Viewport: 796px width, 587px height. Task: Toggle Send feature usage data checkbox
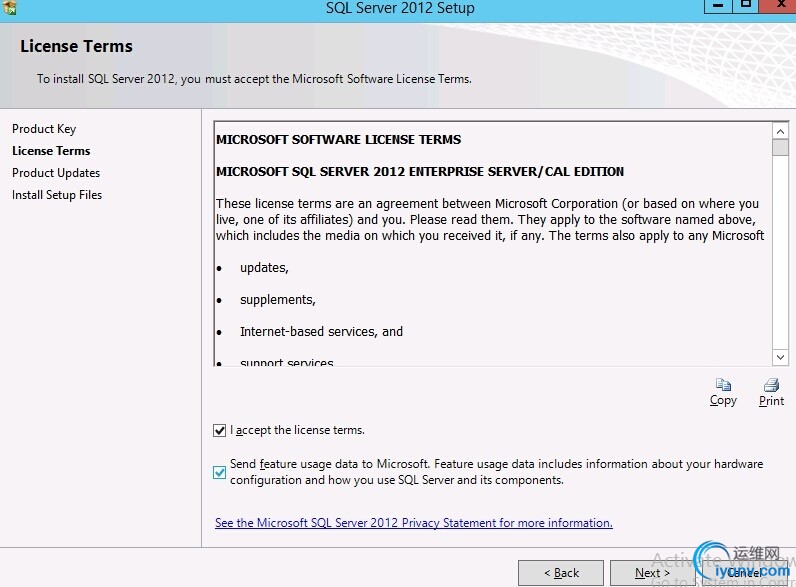(219, 472)
